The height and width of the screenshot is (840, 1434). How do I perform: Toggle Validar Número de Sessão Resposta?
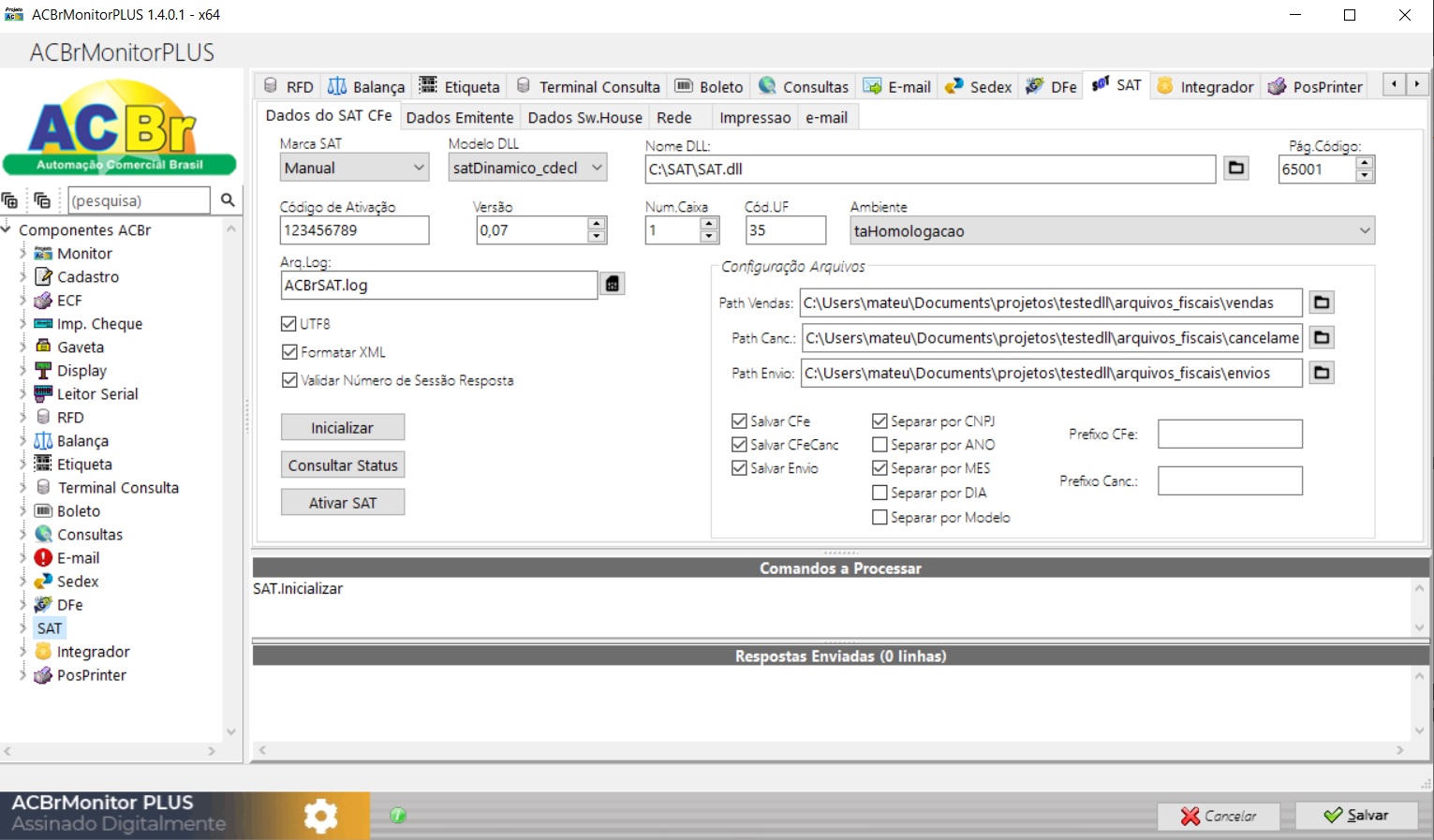pos(289,380)
